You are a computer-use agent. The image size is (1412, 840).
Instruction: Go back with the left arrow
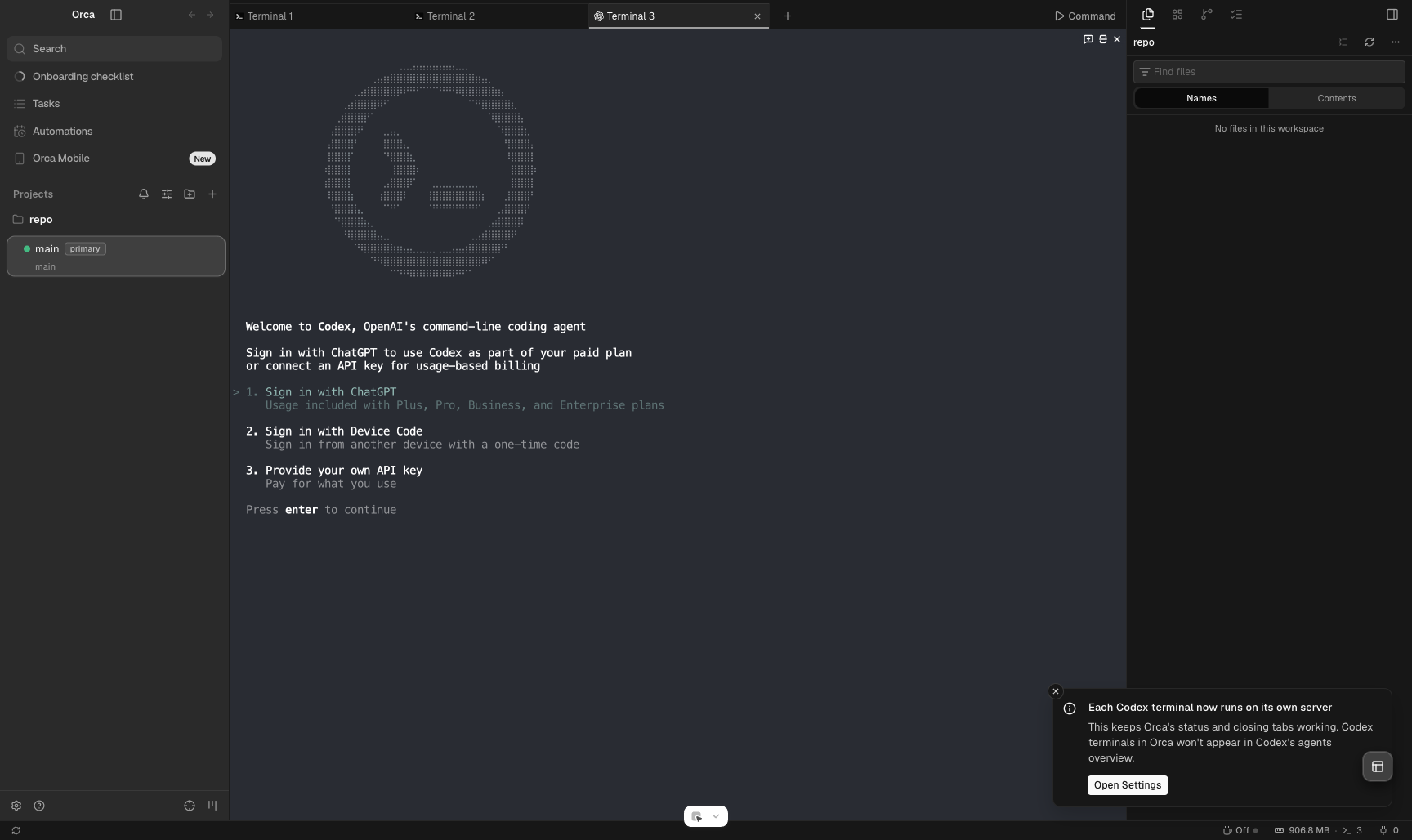(192, 15)
